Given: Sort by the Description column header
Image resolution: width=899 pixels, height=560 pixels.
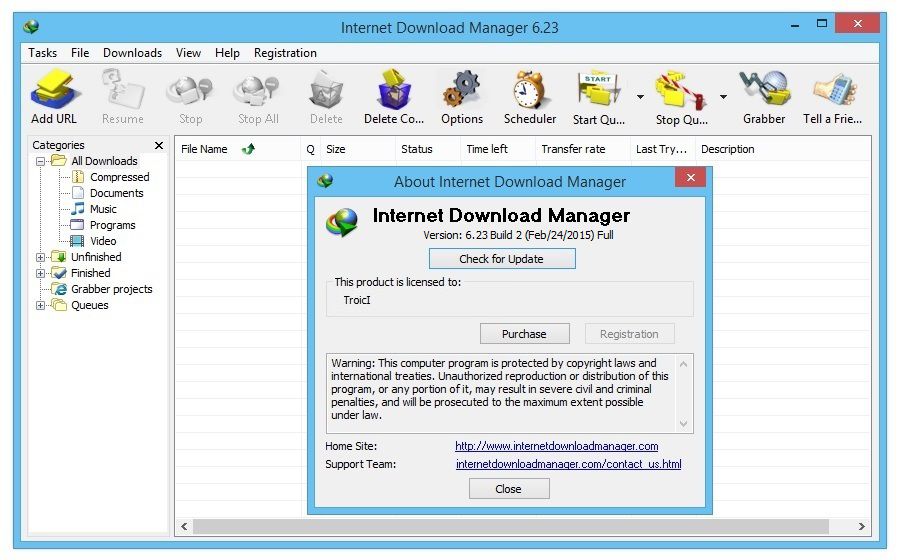Looking at the screenshot, I should point(727,149).
